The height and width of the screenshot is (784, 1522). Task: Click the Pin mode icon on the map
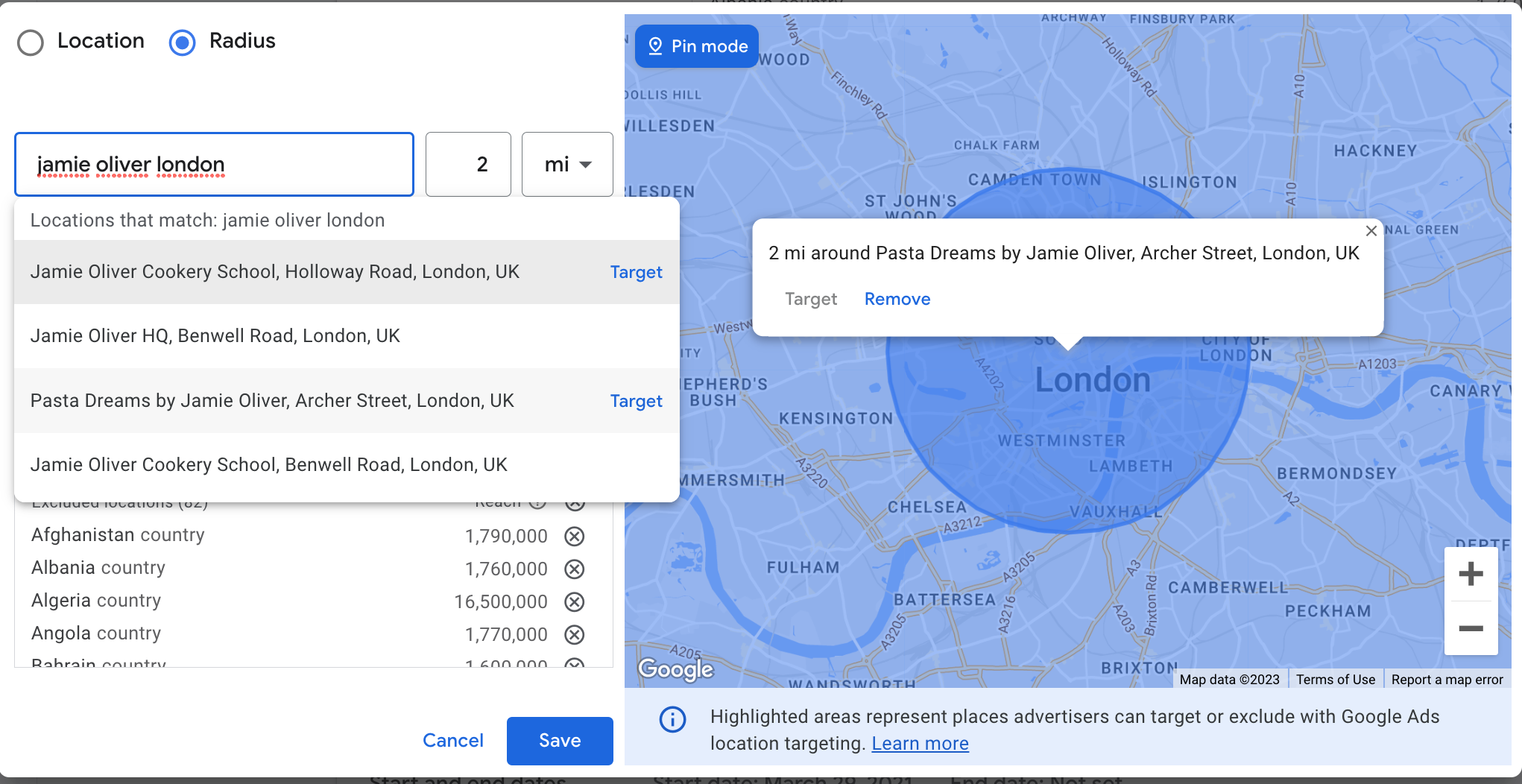click(x=657, y=46)
